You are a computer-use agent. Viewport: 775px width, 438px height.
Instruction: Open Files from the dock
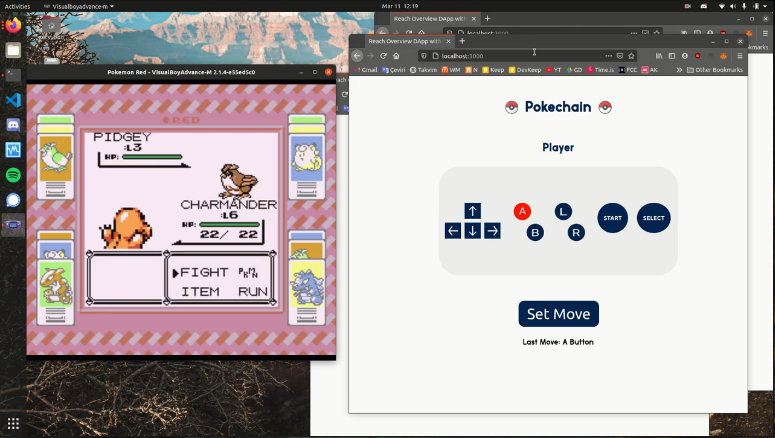point(13,50)
